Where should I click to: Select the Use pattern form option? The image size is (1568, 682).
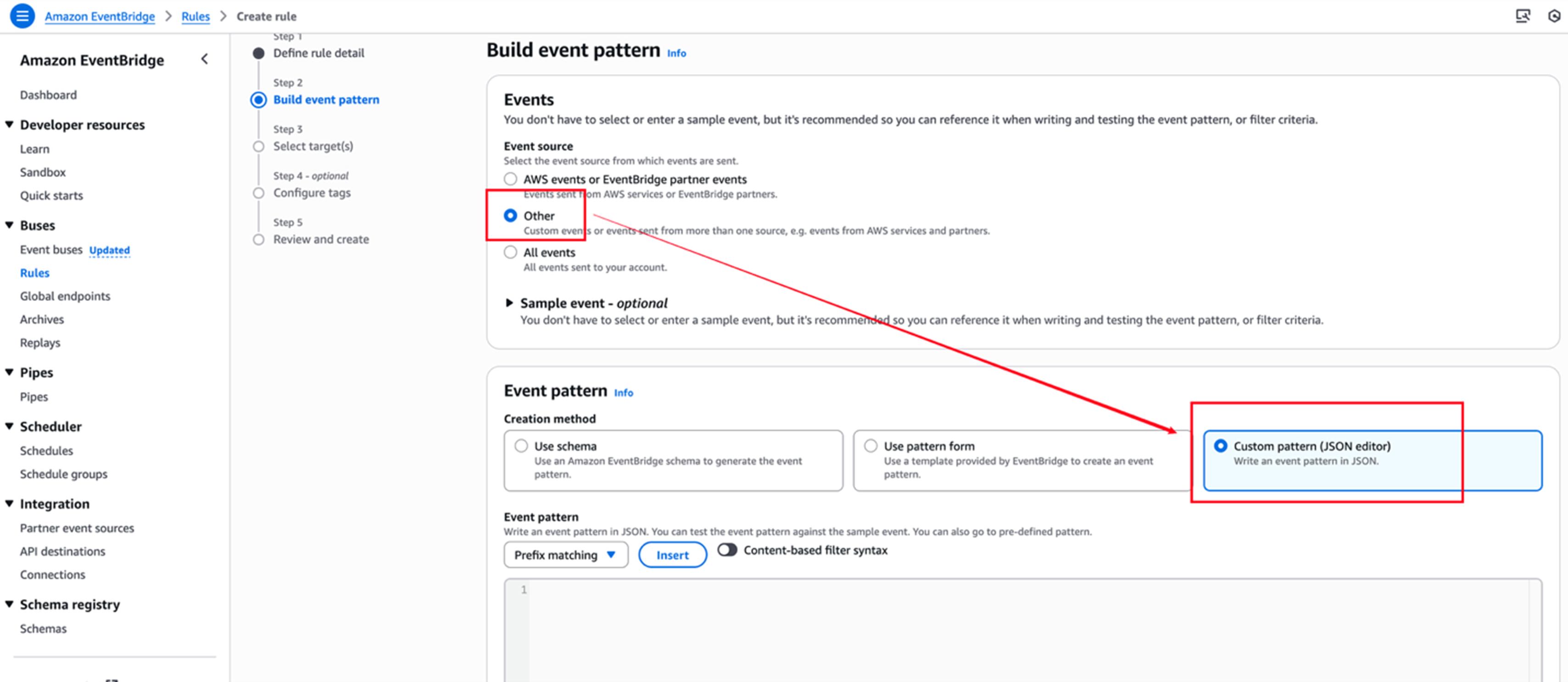[x=1021, y=460]
